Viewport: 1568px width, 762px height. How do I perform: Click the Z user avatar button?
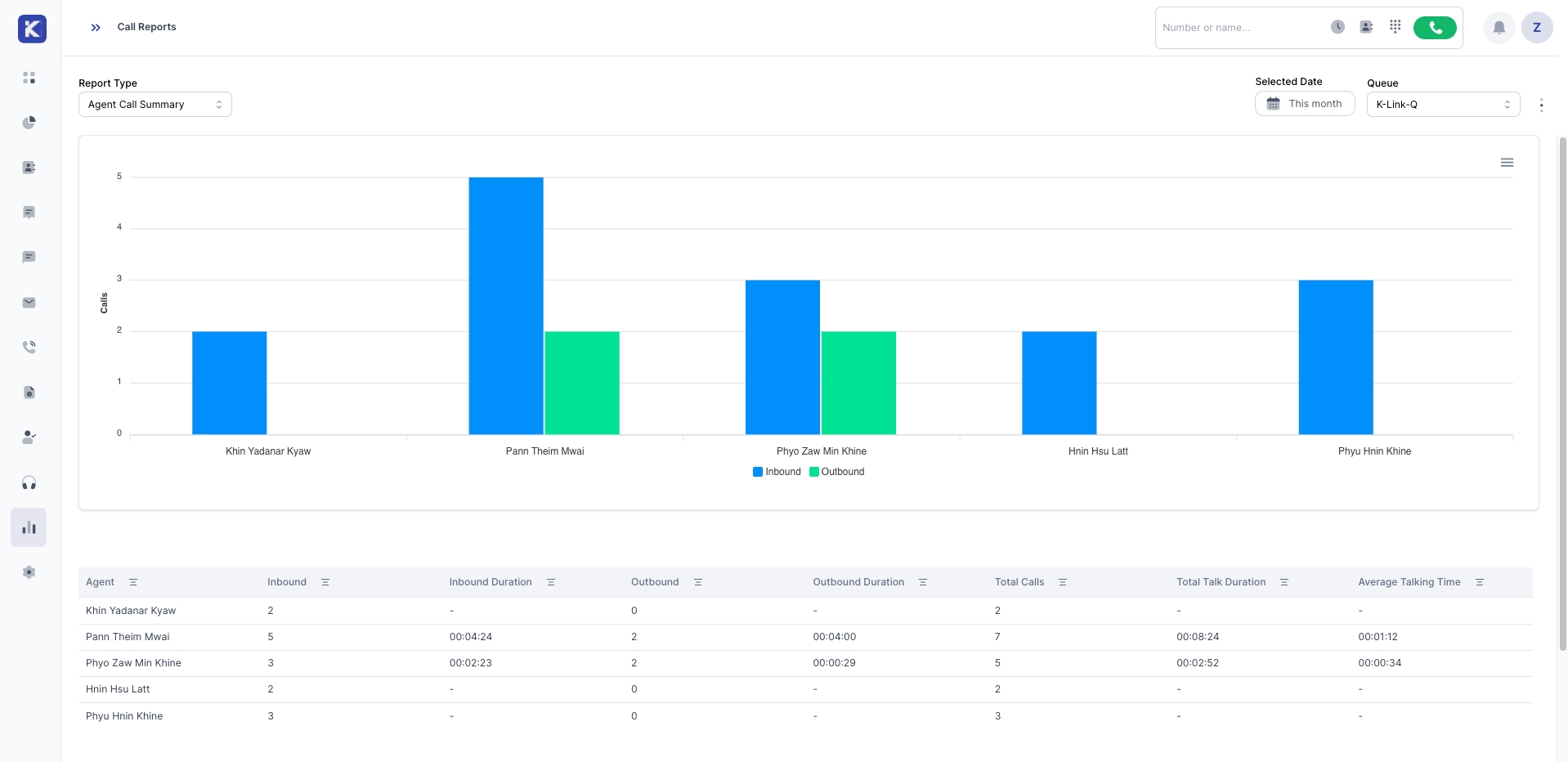[1536, 28]
